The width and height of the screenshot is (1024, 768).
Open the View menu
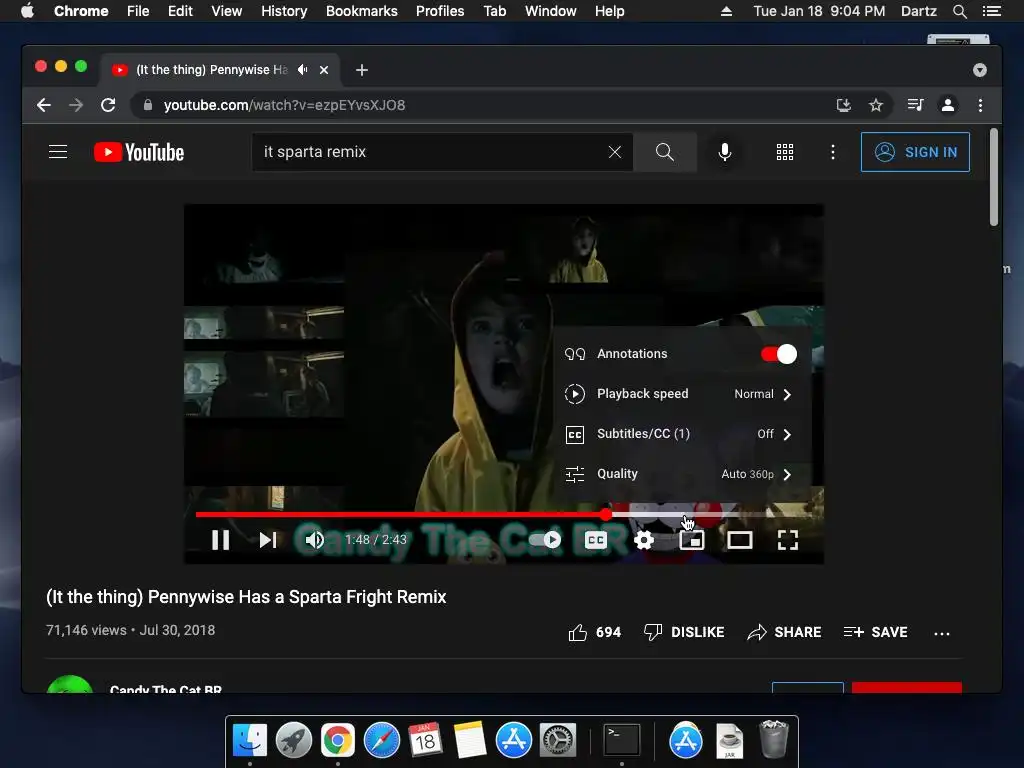(227, 11)
